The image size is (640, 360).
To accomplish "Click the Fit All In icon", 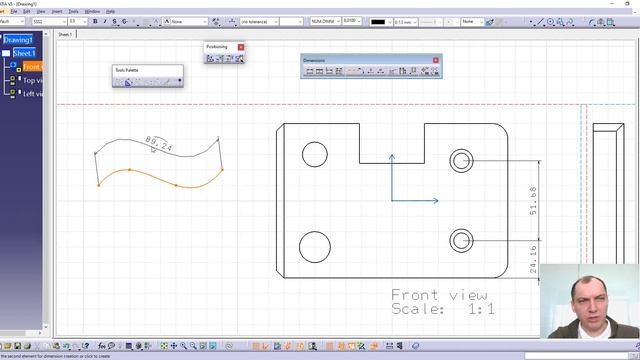I will (x=164, y=346).
